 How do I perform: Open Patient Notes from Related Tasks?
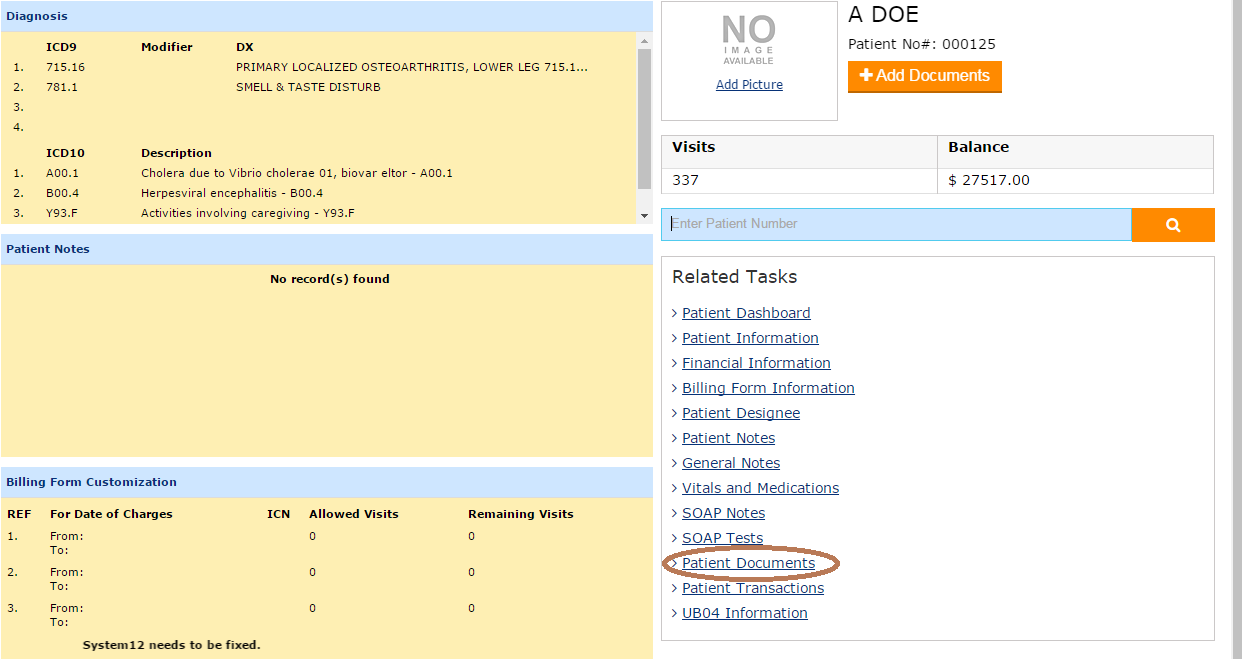728,438
